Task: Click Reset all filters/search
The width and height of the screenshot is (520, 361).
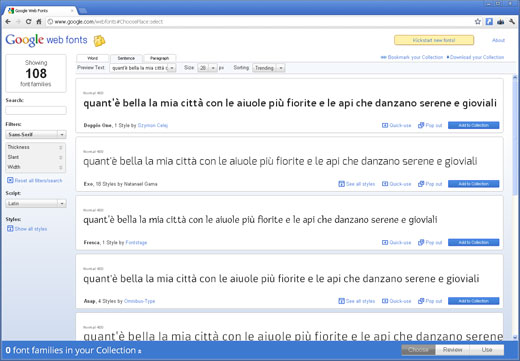Action: point(35,180)
